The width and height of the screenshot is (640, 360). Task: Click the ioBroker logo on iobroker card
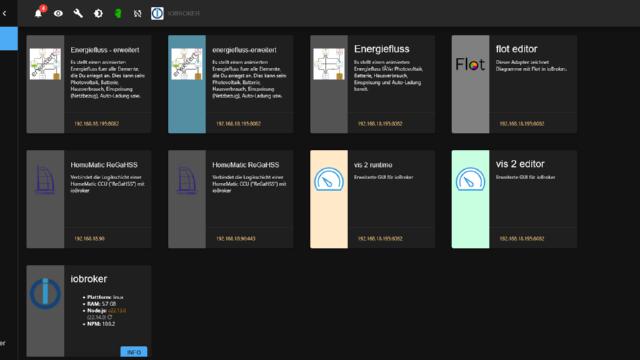click(45, 294)
